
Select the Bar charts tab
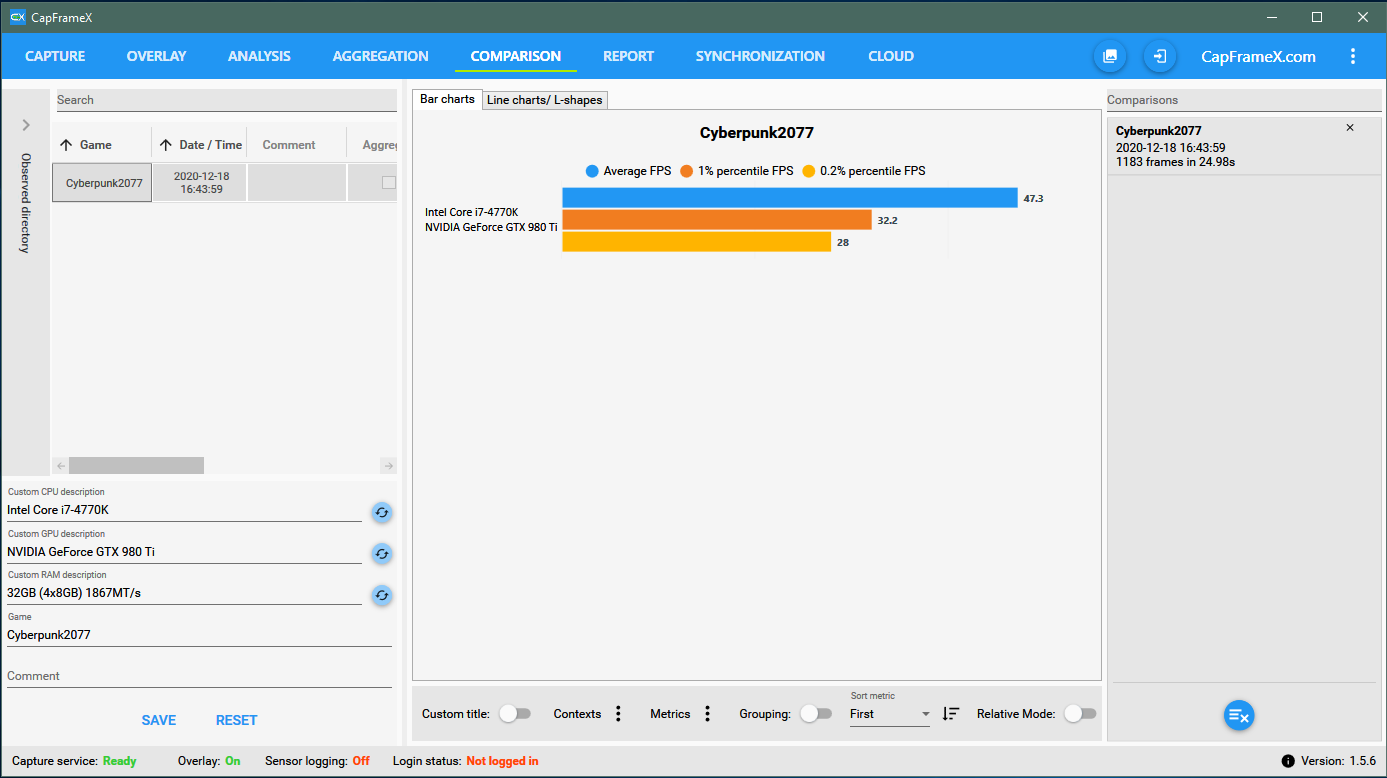click(x=447, y=99)
